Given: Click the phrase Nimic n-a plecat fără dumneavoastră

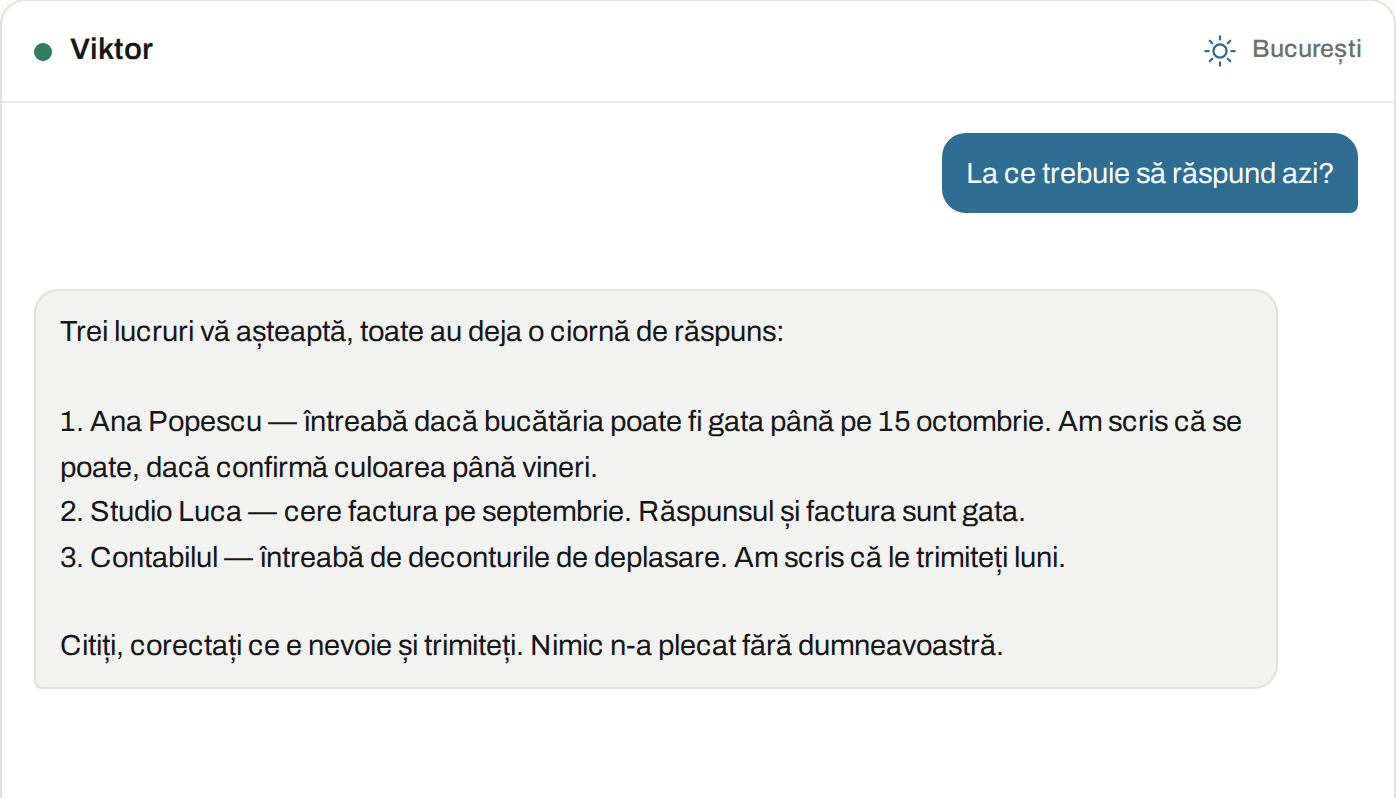Looking at the screenshot, I should (x=766, y=645).
